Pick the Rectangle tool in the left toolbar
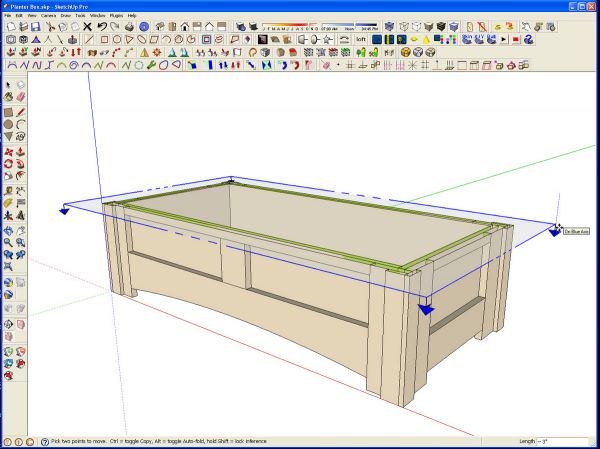Viewport: 600px width, 449px height. click(8, 112)
